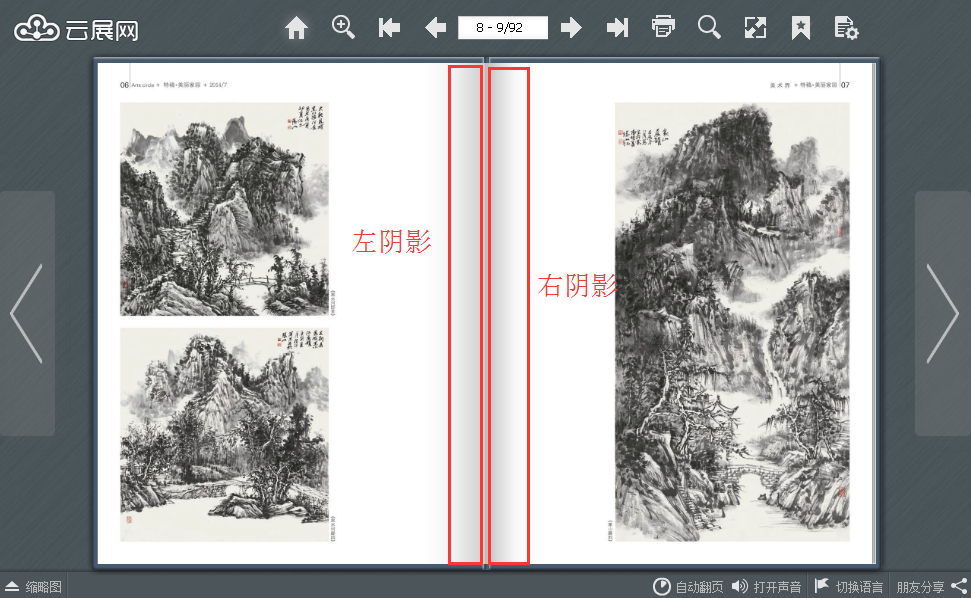Click the zoom in magnifier icon
Screen dimensions: 971x598
click(342, 28)
